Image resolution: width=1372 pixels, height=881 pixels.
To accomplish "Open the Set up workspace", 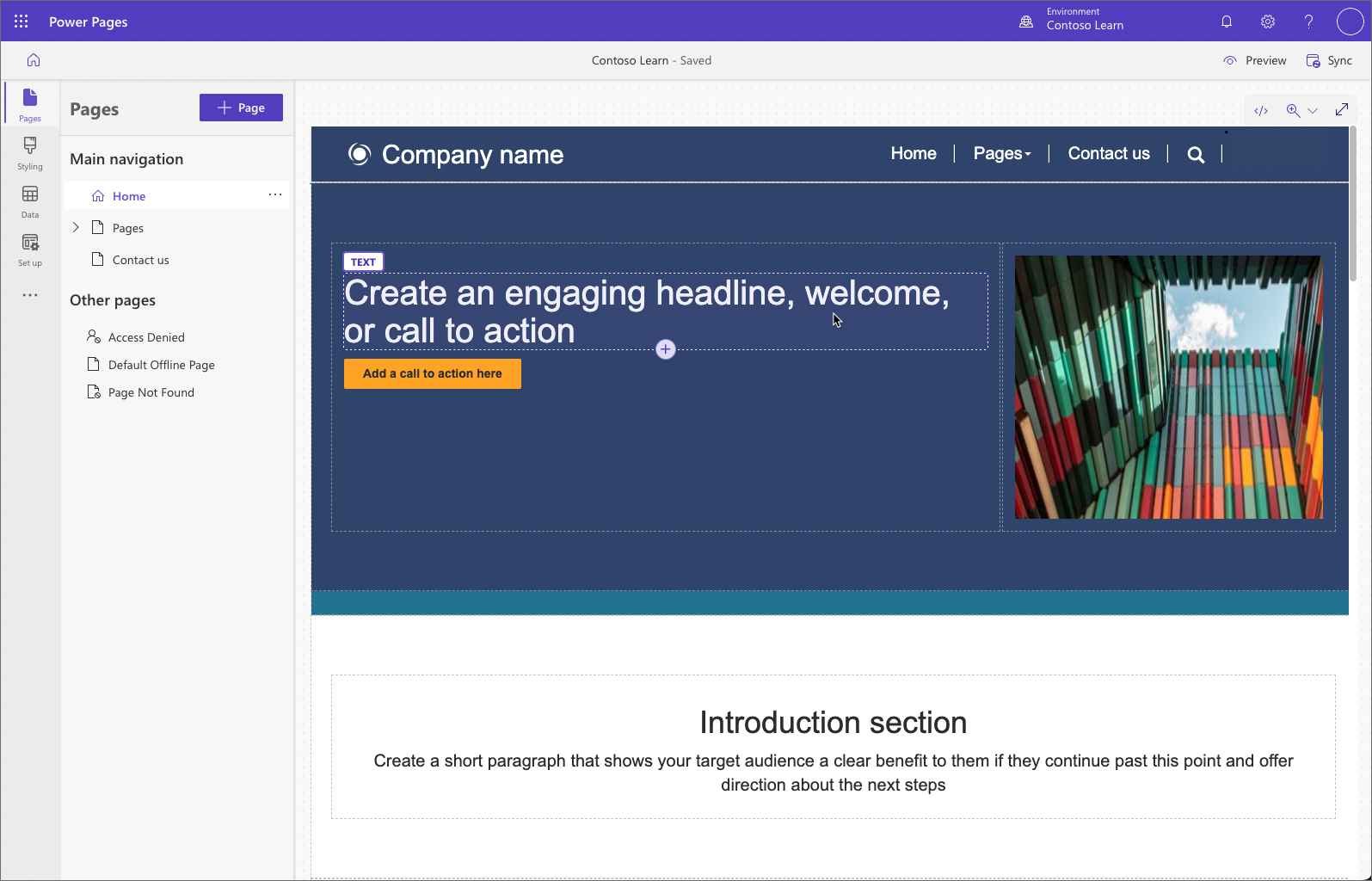I will pos(30,250).
